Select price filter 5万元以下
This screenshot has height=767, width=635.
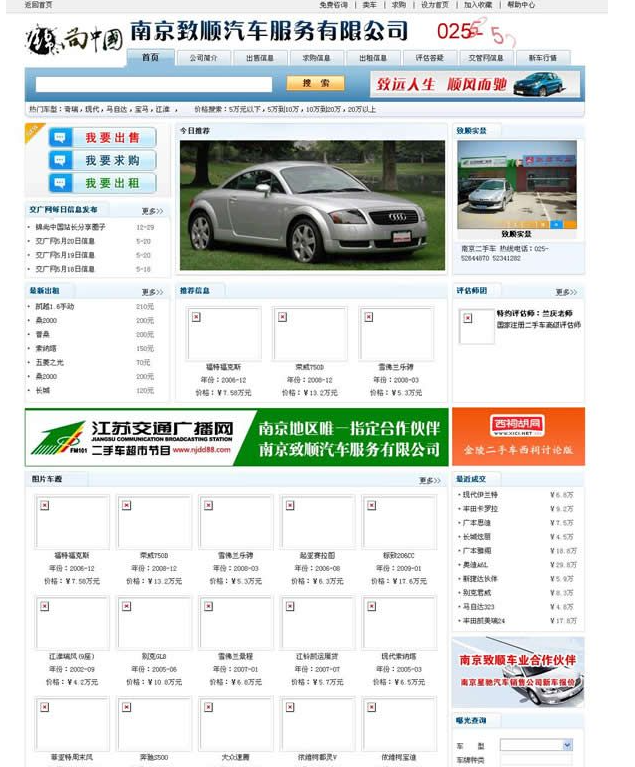tap(245, 110)
